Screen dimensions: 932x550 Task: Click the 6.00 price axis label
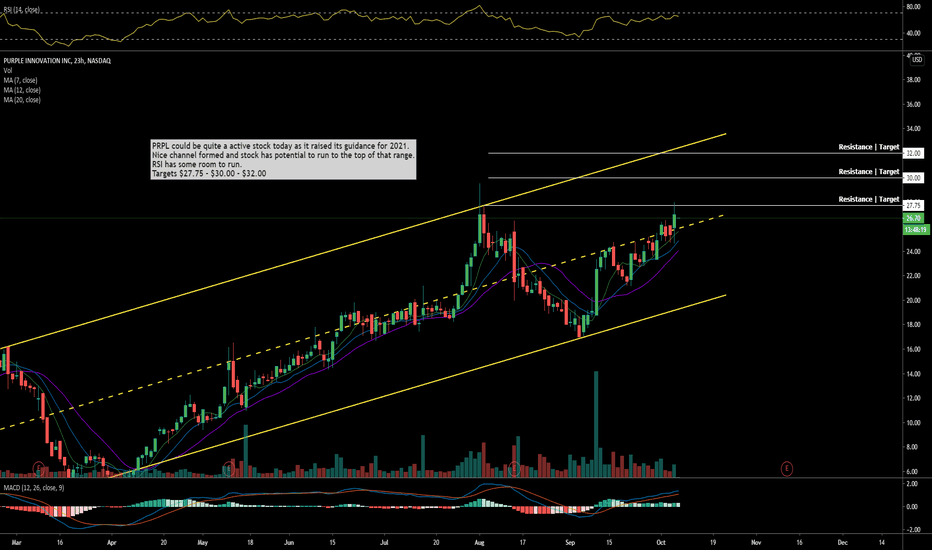click(x=914, y=472)
